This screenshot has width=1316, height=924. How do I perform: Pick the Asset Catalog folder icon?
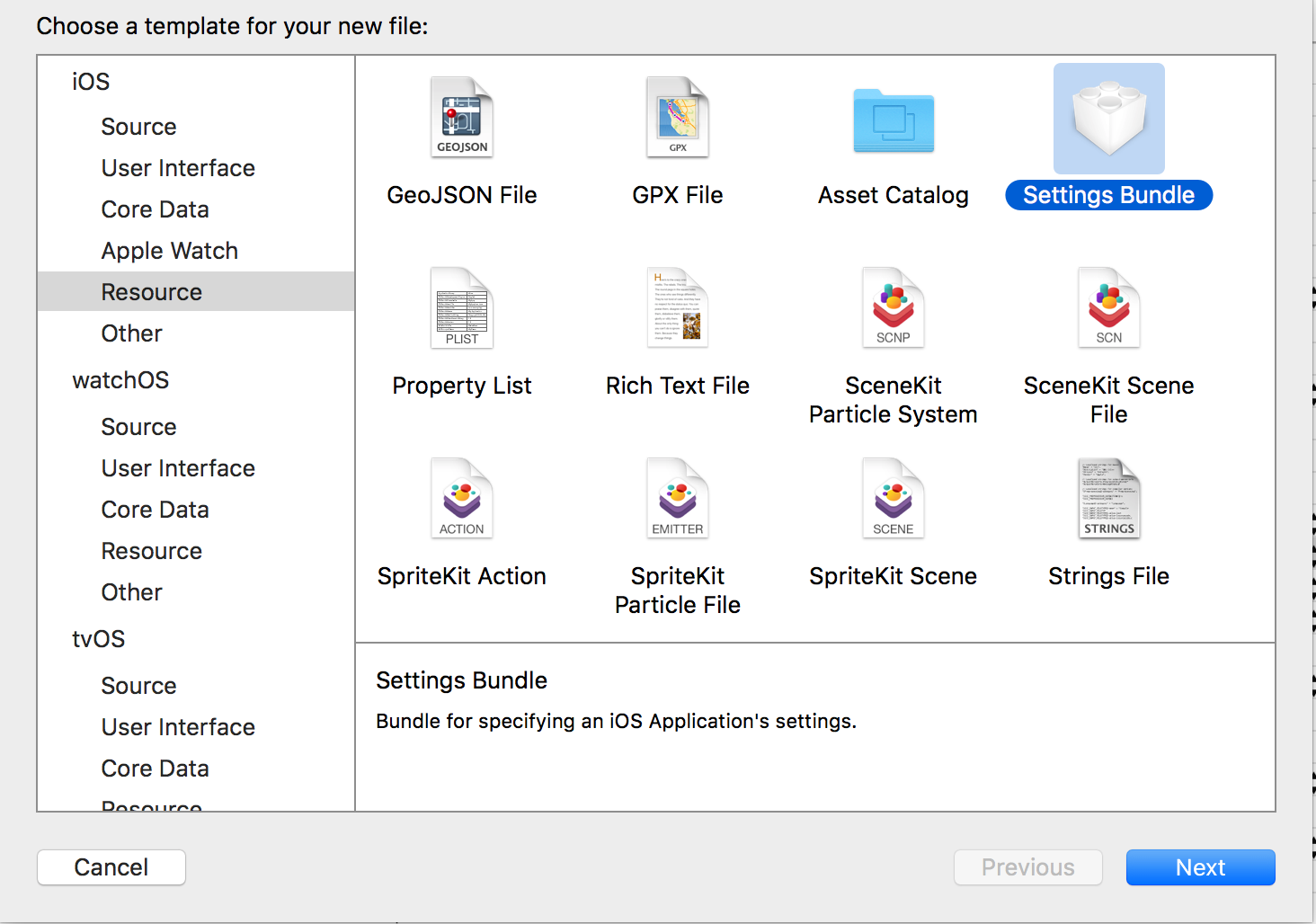(894, 120)
